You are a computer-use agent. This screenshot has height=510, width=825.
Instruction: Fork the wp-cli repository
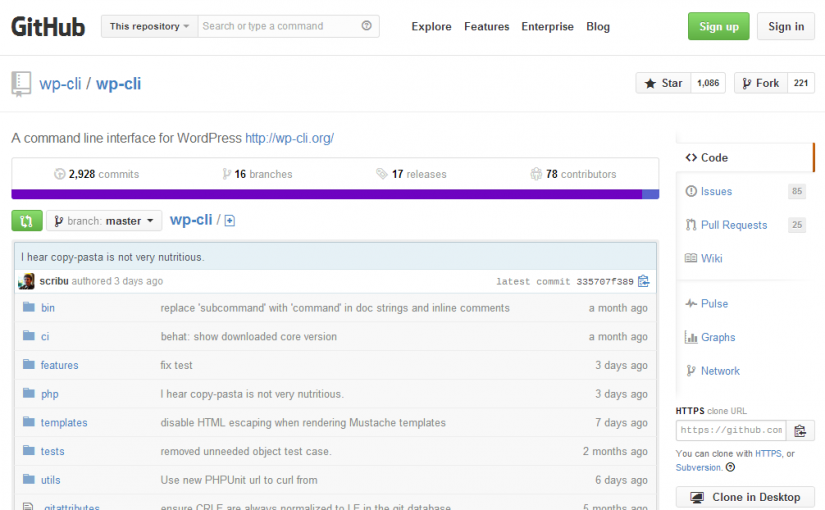coord(761,83)
